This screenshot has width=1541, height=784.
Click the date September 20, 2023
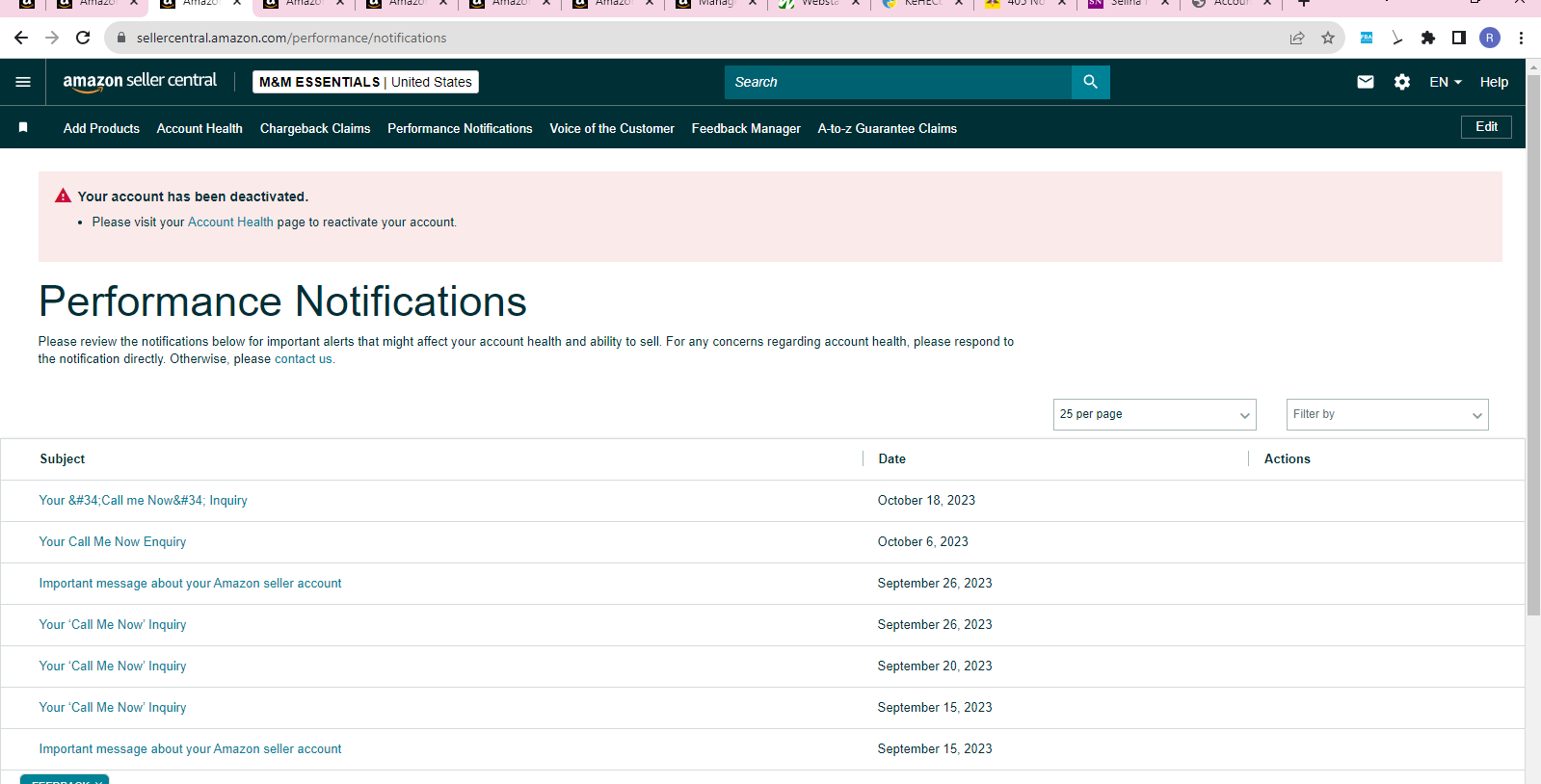(x=935, y=666)
